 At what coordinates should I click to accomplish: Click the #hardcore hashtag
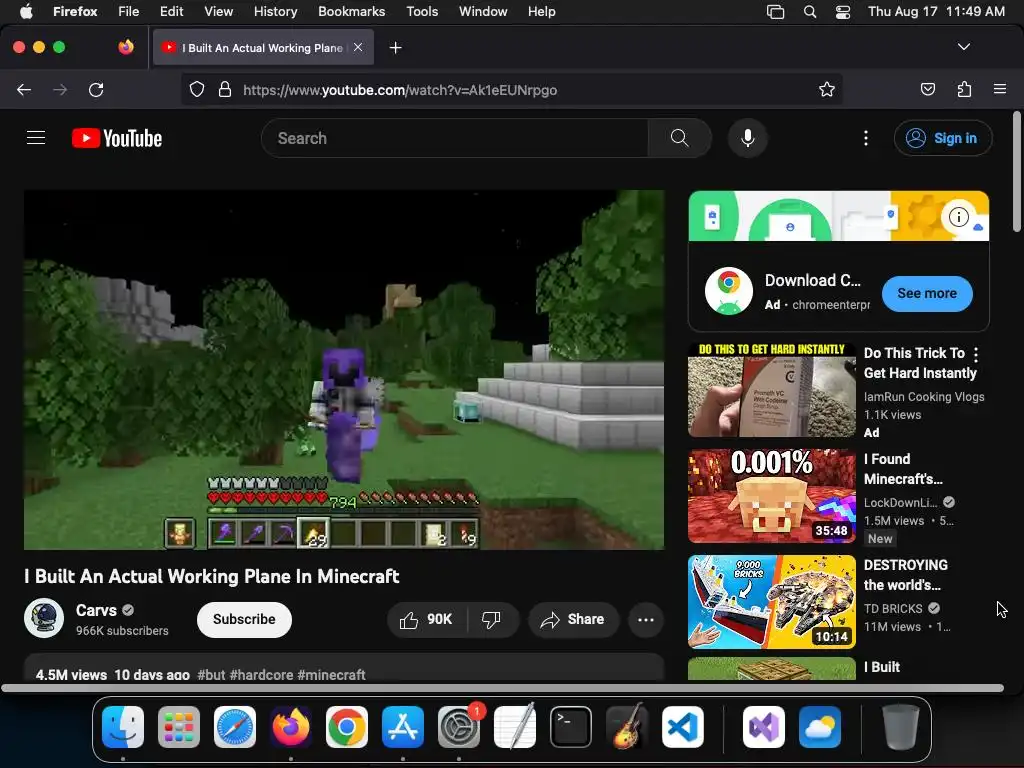[261, 675]
